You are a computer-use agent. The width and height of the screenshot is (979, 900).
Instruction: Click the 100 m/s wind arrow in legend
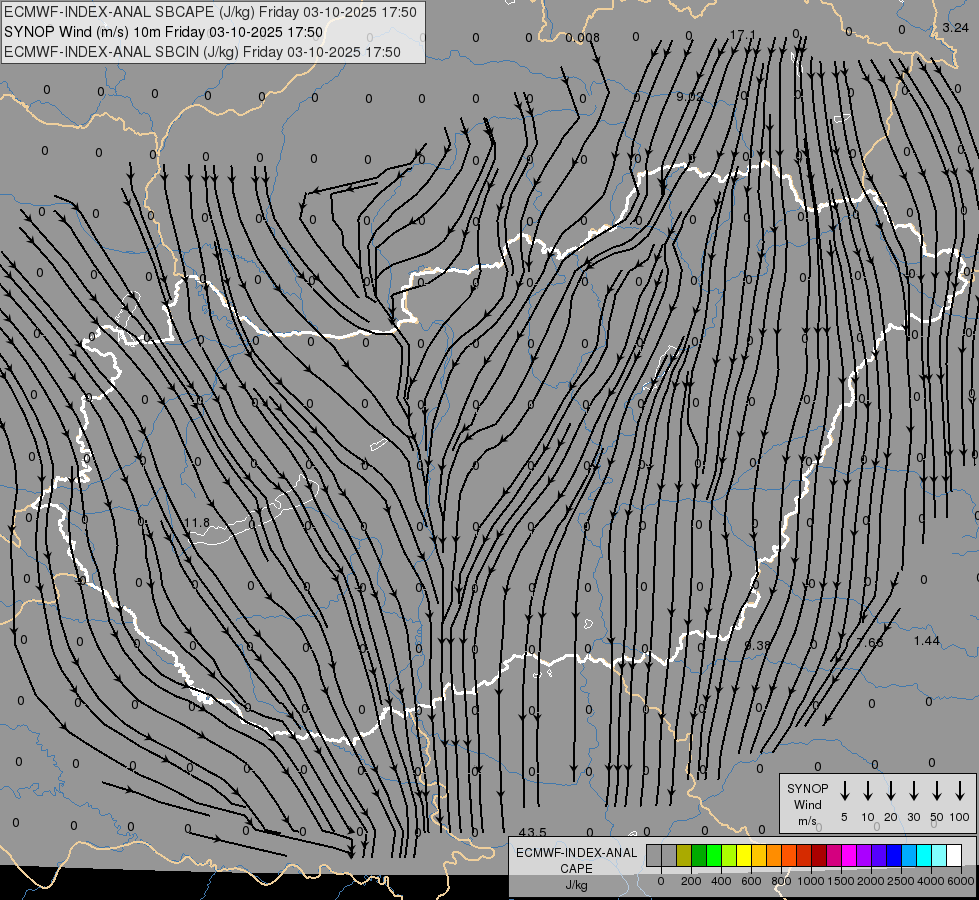[960, 791]
